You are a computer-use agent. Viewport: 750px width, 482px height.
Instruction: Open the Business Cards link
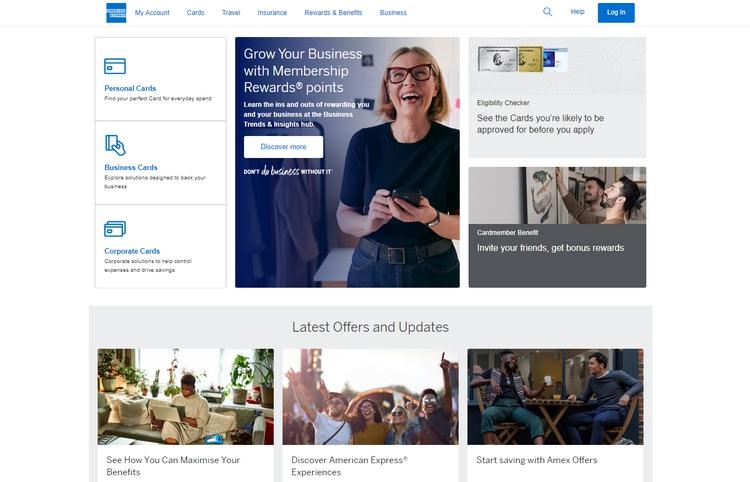(131, 167)
